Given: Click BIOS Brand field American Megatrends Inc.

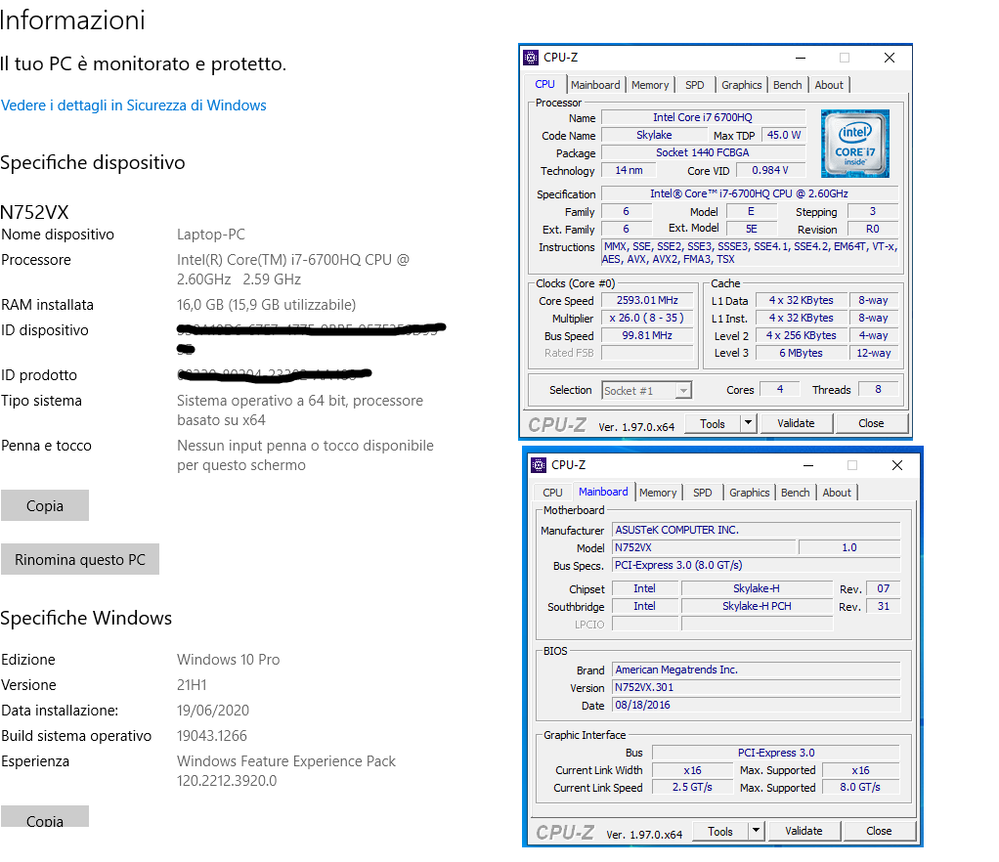Looking at the screenshot, I should pos(756,670).
